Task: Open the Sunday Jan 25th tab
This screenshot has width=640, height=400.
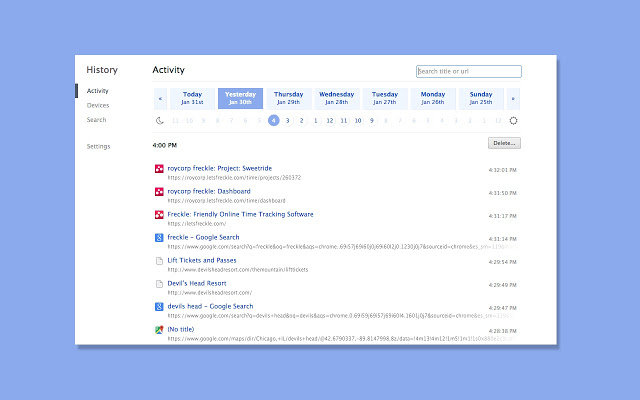Action: click(481, 98)
